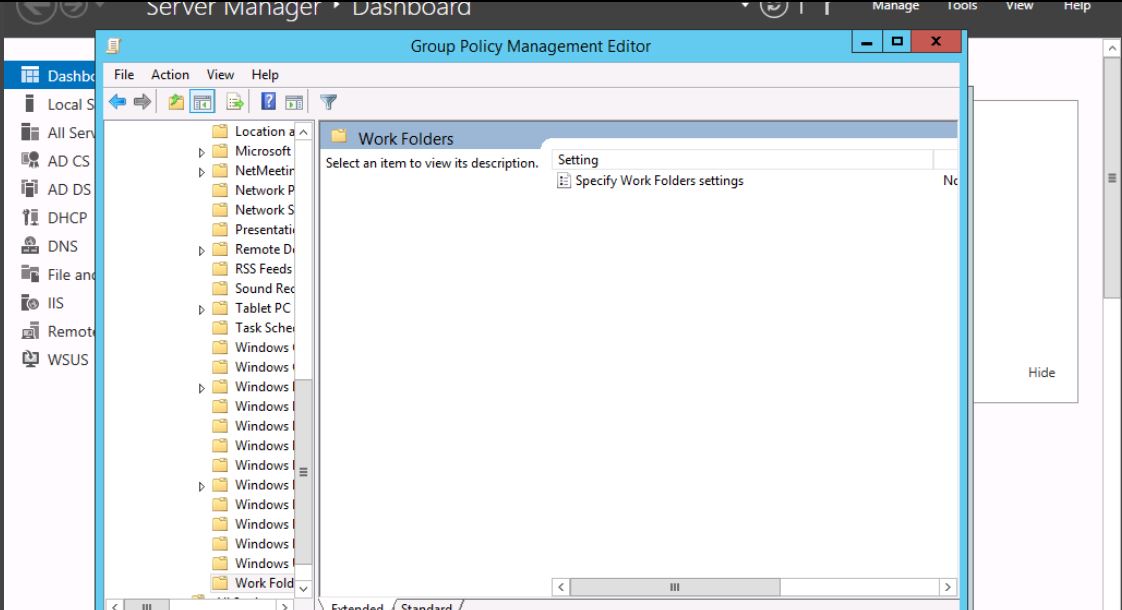
Task: Toggle Show/Hide Console Tree toolbar icon
Action: tap(203, 102)
